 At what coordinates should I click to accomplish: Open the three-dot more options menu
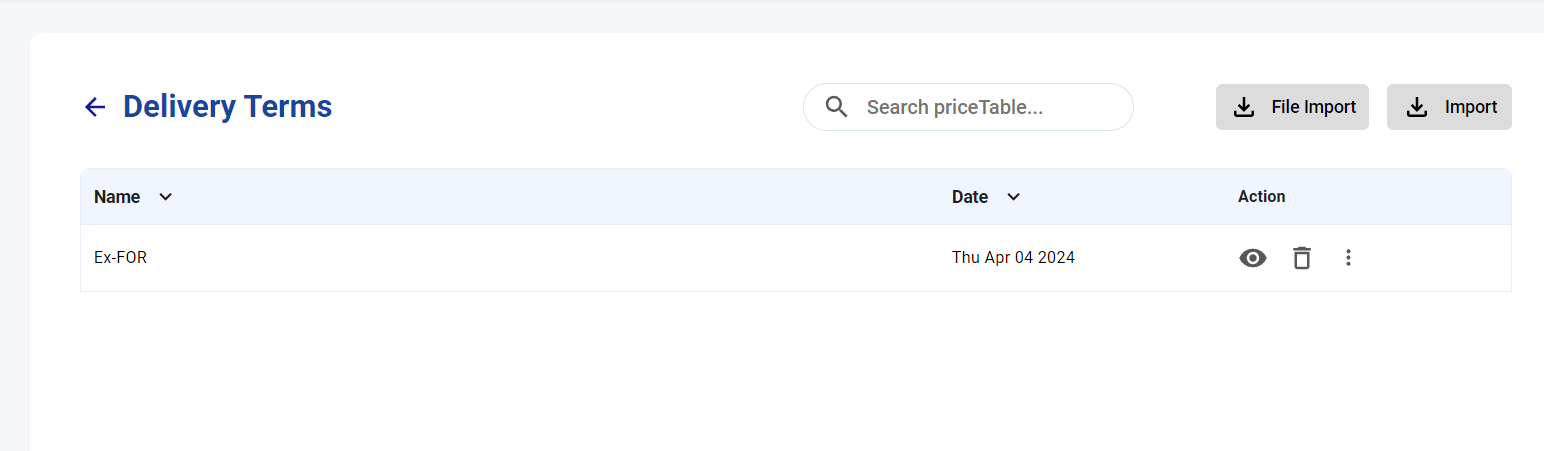(1348, 258)
